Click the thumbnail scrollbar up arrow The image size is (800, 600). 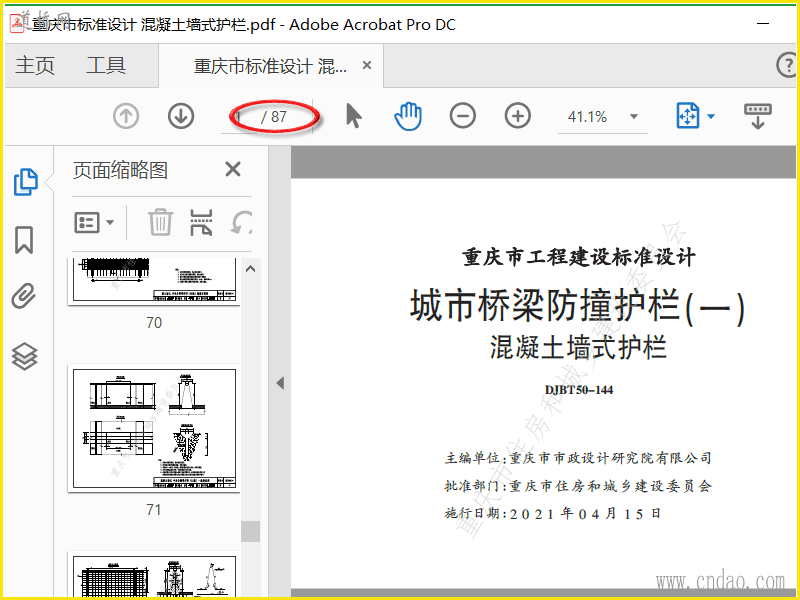pos(251,269)
